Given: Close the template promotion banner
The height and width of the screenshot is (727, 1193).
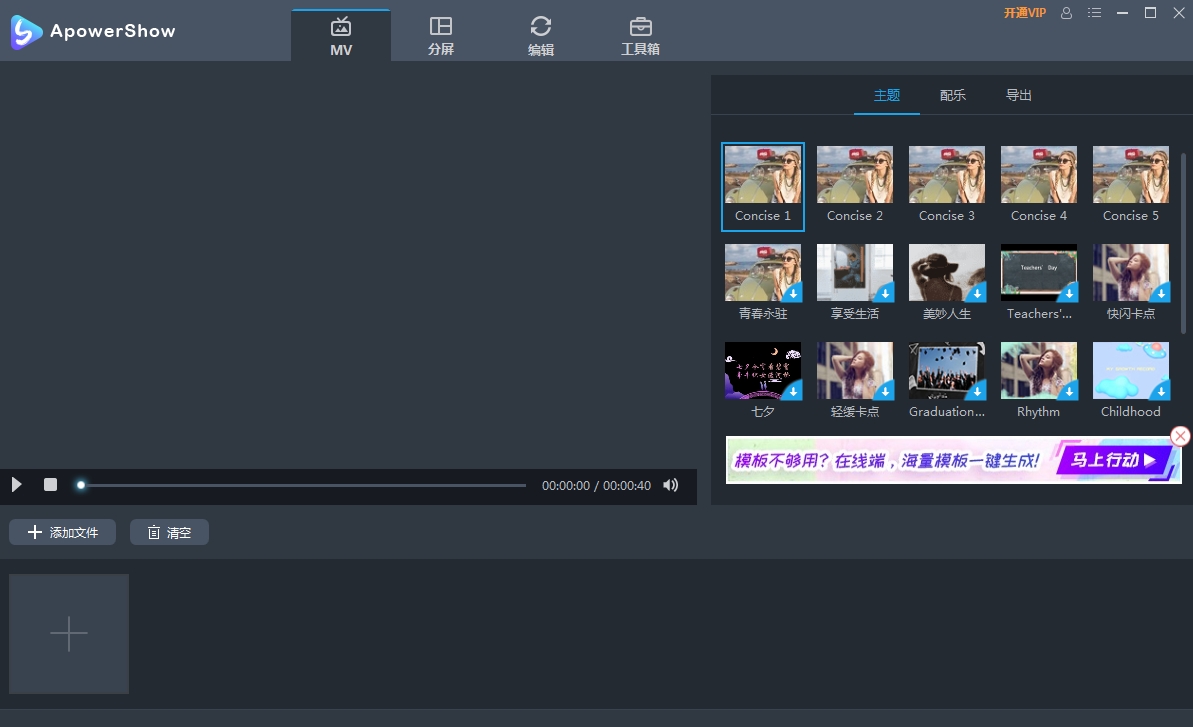Looking at the screenshot, I should [x=1180, y=436].
